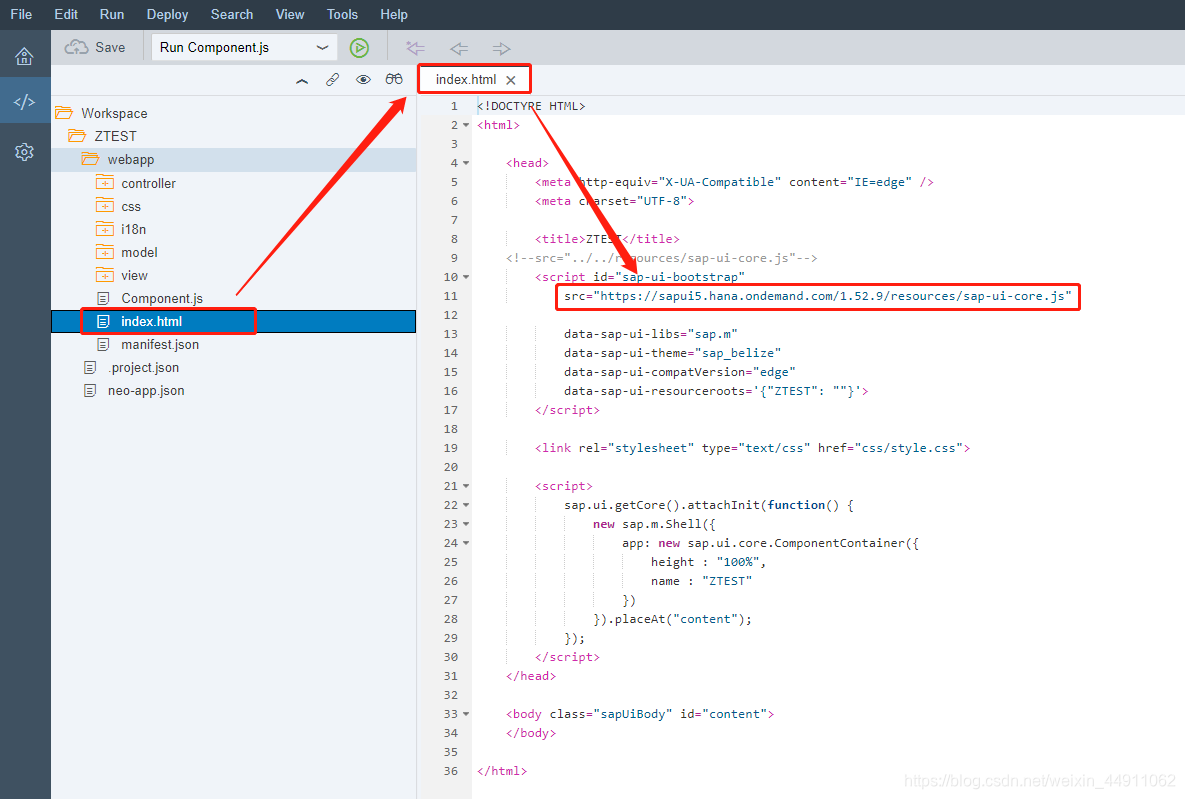Fold body tag at line 33
Viewport: 1185px width, 799px height.
(466, 714)
